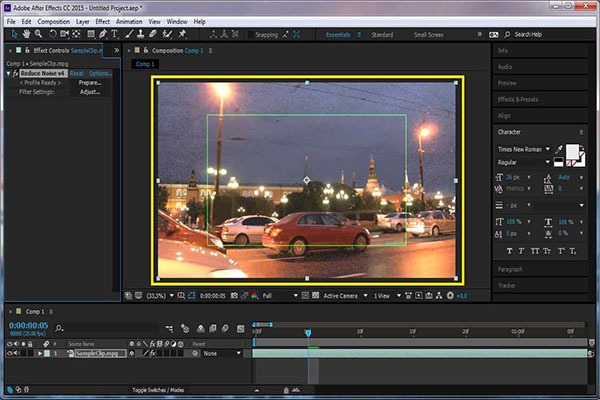Viewport: 600px width, 400px height.
Task: Take a snapshot with camera icon
Action: [x=234, y=296]
